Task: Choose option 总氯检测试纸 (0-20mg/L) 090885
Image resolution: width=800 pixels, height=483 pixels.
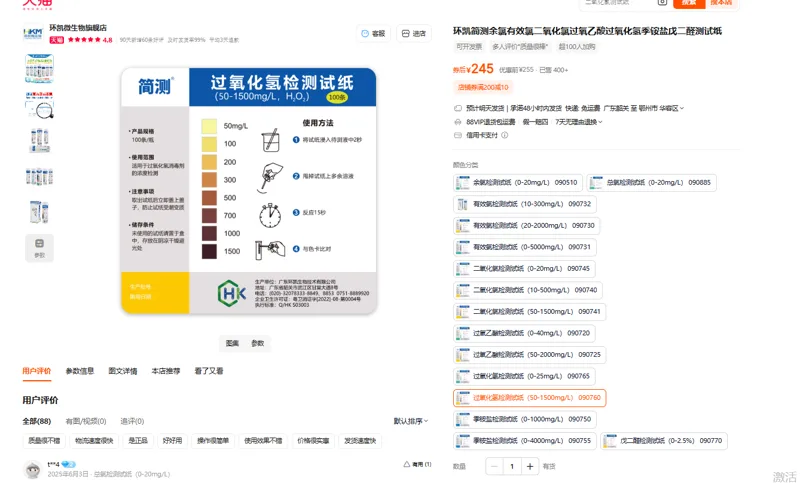Action: point(651,183)
